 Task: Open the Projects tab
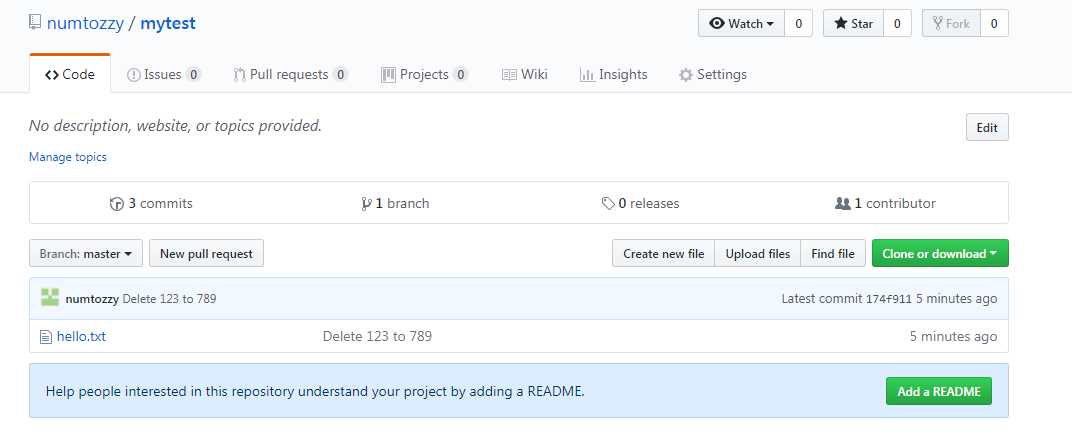[x=425, y=75]
